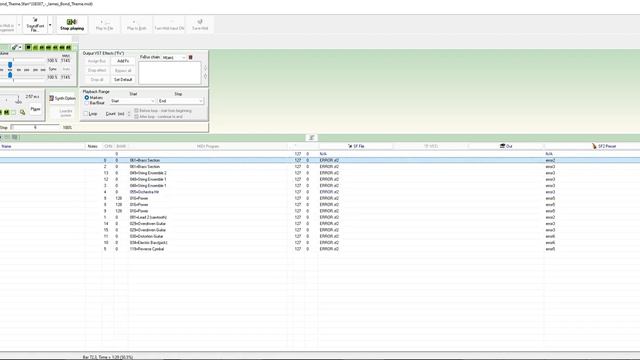Image resolution: width=640 pixels, height=360 pixels.
Task: Click the black square icon in green icon row
Action: 28,47
